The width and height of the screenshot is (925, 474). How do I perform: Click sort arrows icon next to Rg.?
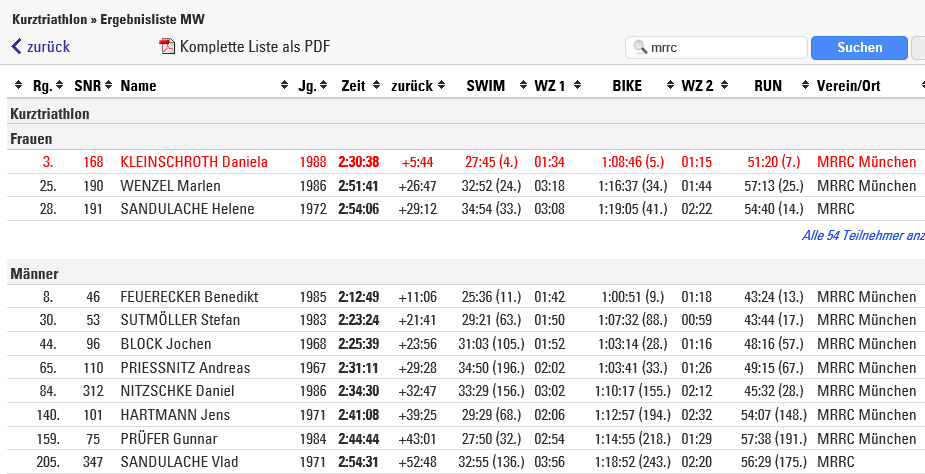click(x=59, y=86)
